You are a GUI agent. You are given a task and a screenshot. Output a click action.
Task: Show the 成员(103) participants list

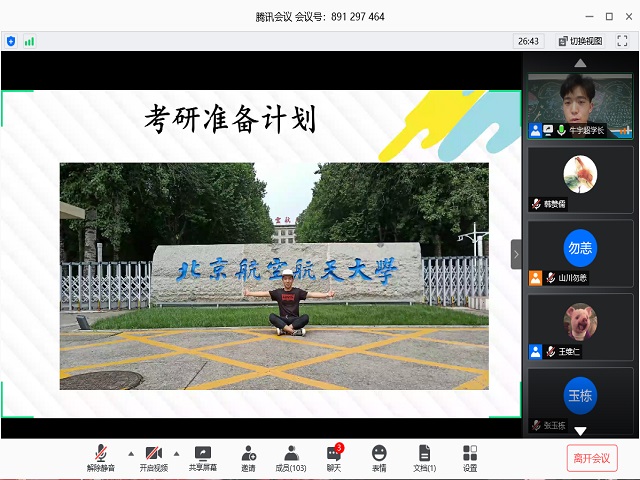(291, 458)
